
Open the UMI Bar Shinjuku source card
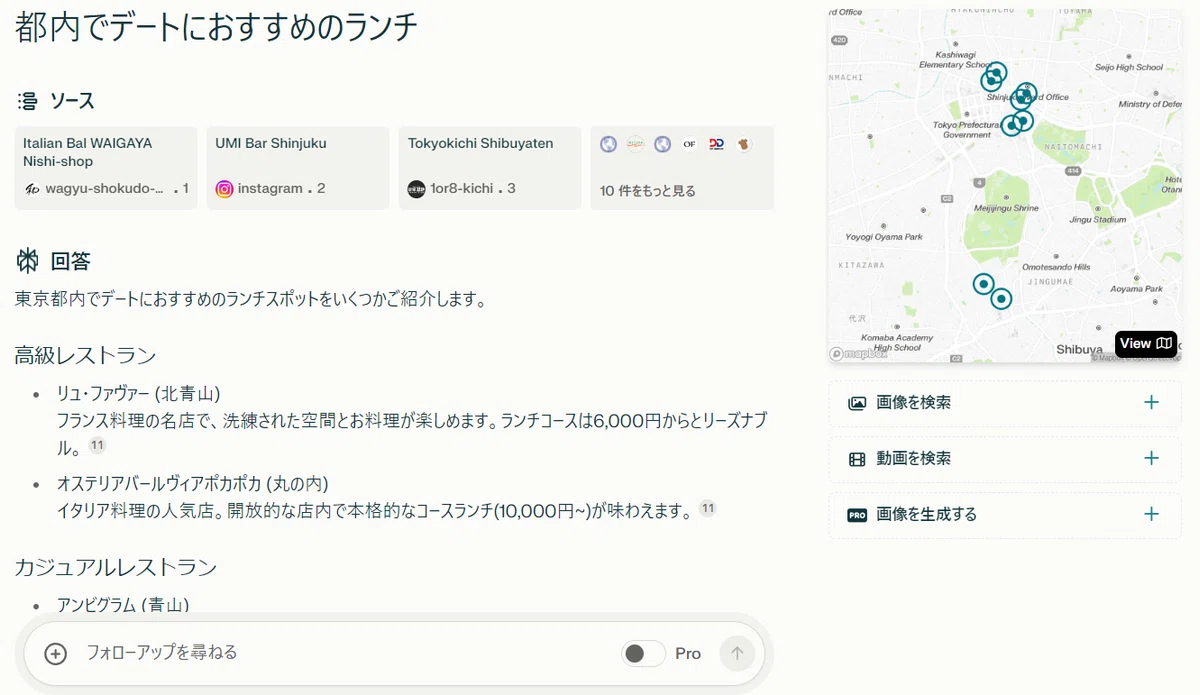(298, 168)
